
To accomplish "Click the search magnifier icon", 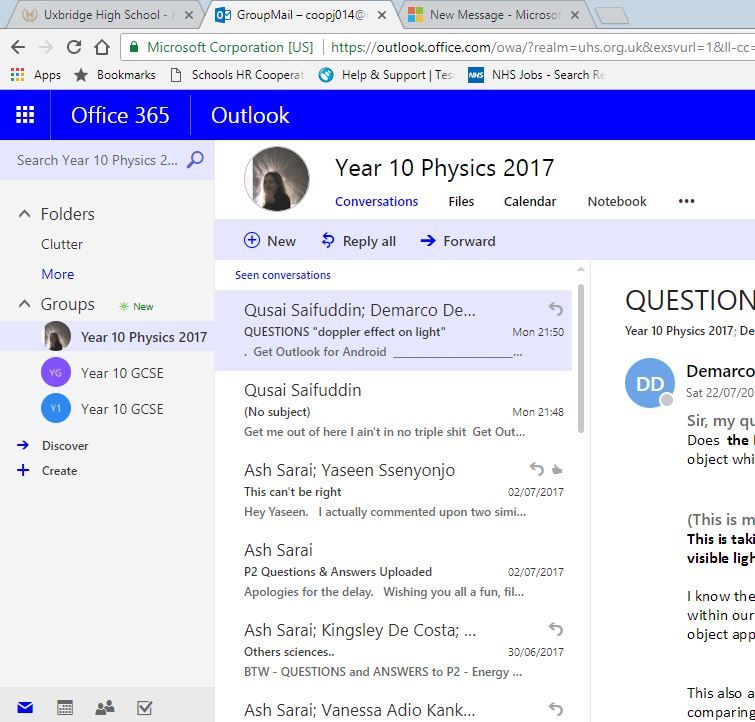I will click(x=195, y=160).
